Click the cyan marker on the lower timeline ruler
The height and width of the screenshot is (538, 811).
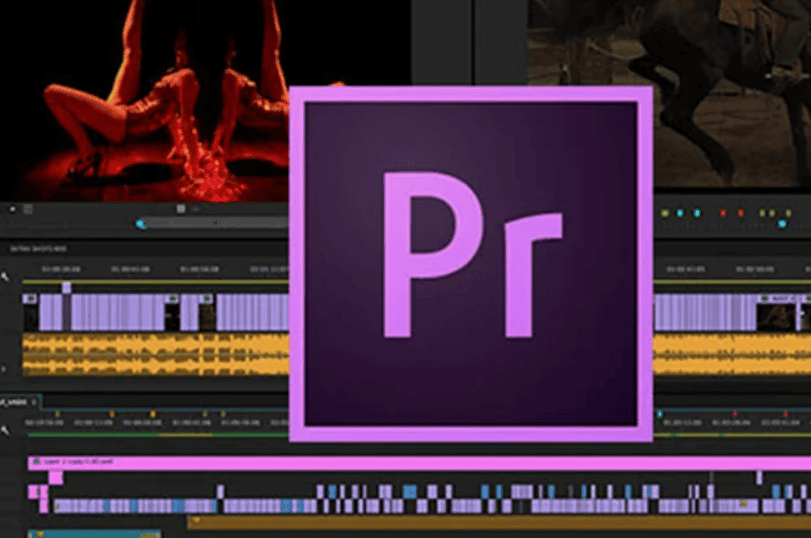click(x=659, y=414)
